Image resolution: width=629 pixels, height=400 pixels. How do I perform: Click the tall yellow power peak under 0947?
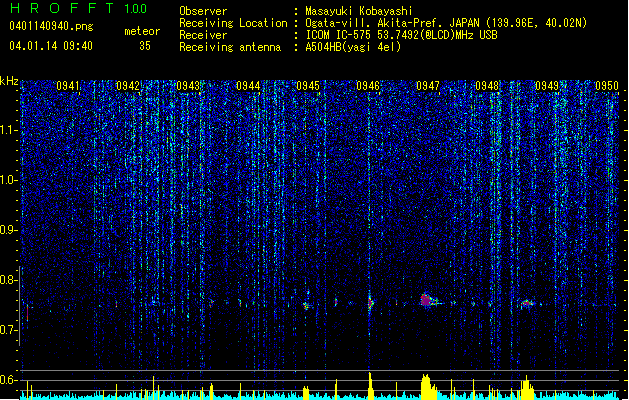point(428,387)
